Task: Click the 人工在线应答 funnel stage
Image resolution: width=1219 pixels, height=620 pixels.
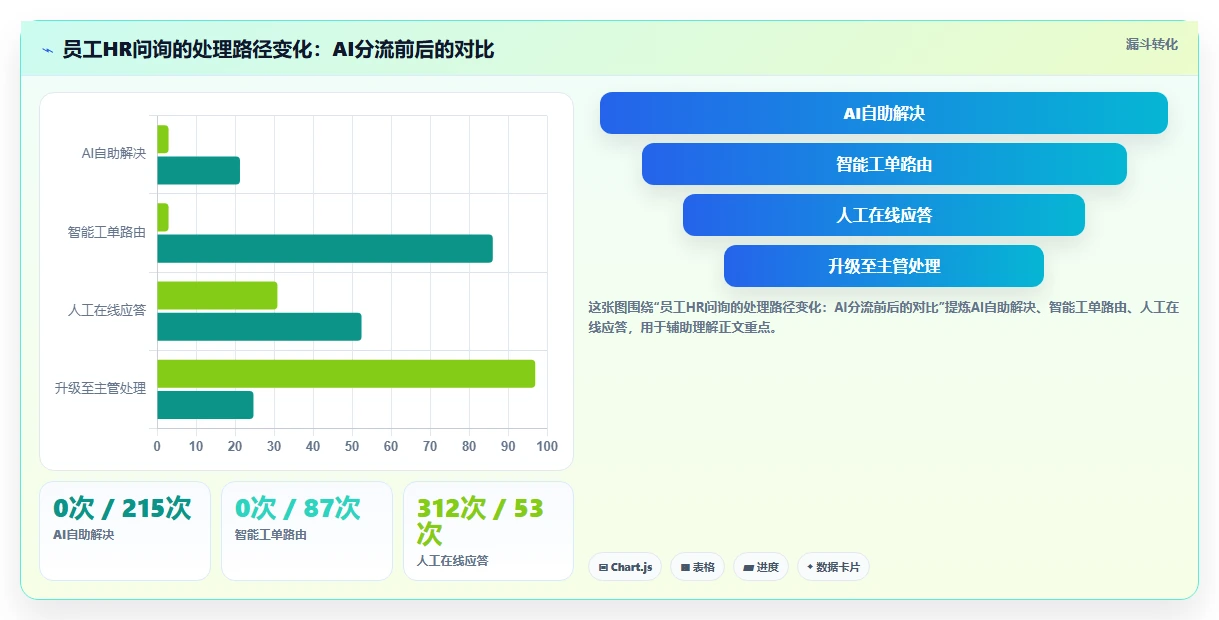Action: tap(884, 215)
